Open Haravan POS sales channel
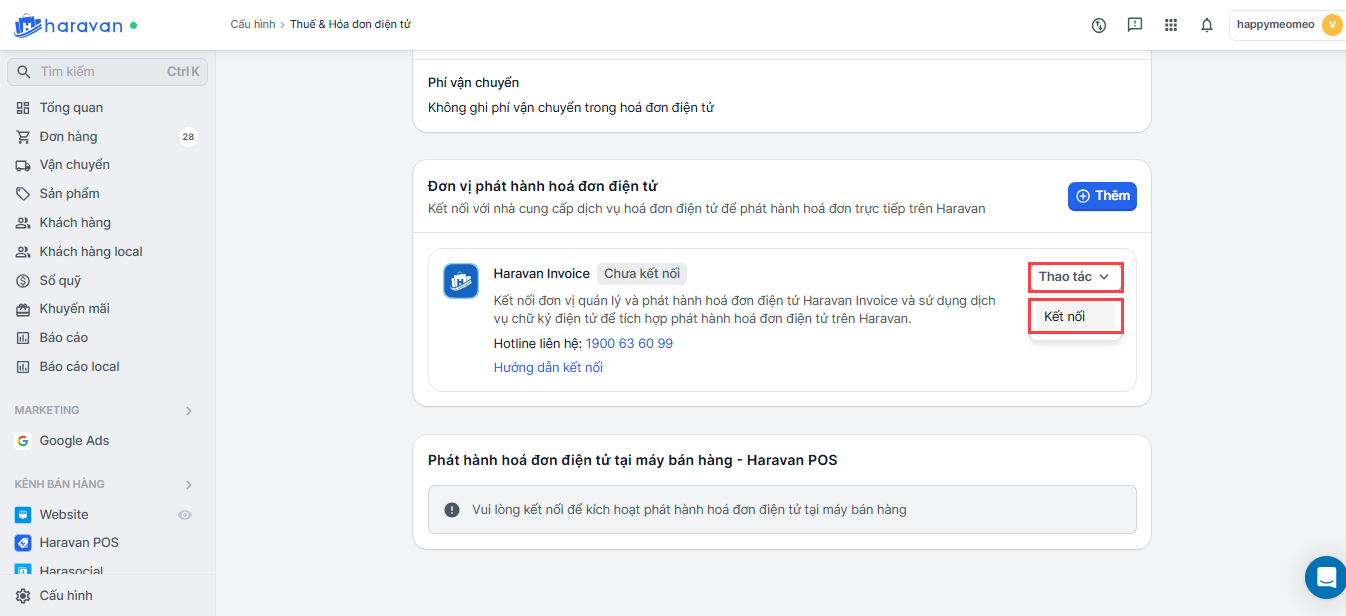Viewport: 1346px width, 616px height. pyautogui.click(x=79, y=543)
